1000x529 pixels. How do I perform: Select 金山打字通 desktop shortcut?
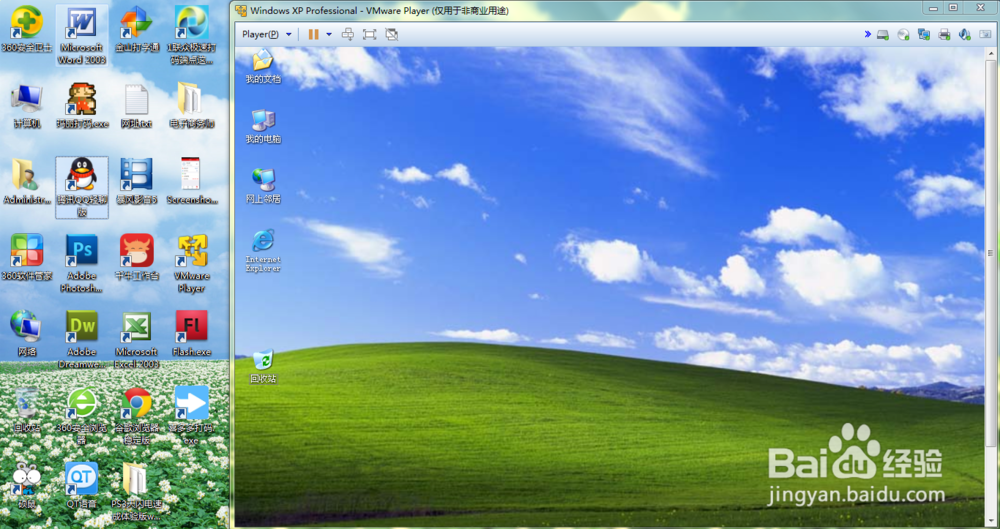coord(136,29)
